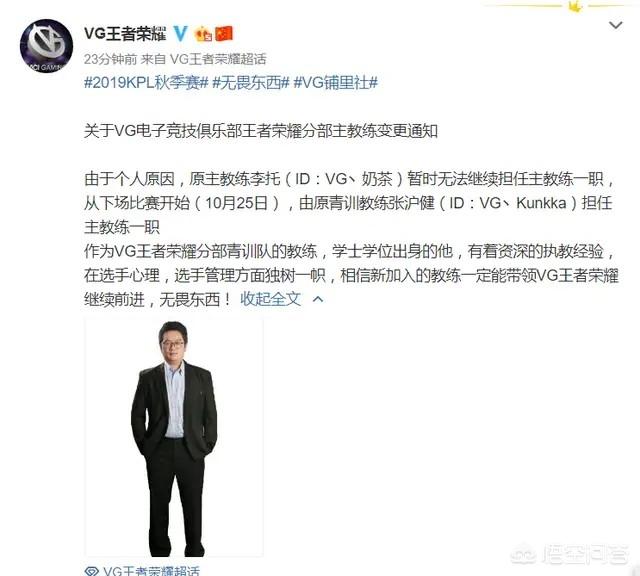This screenshot has width=640, height=576.
Task: Enlarge the coach photo thumbnail
Action: 174,438
